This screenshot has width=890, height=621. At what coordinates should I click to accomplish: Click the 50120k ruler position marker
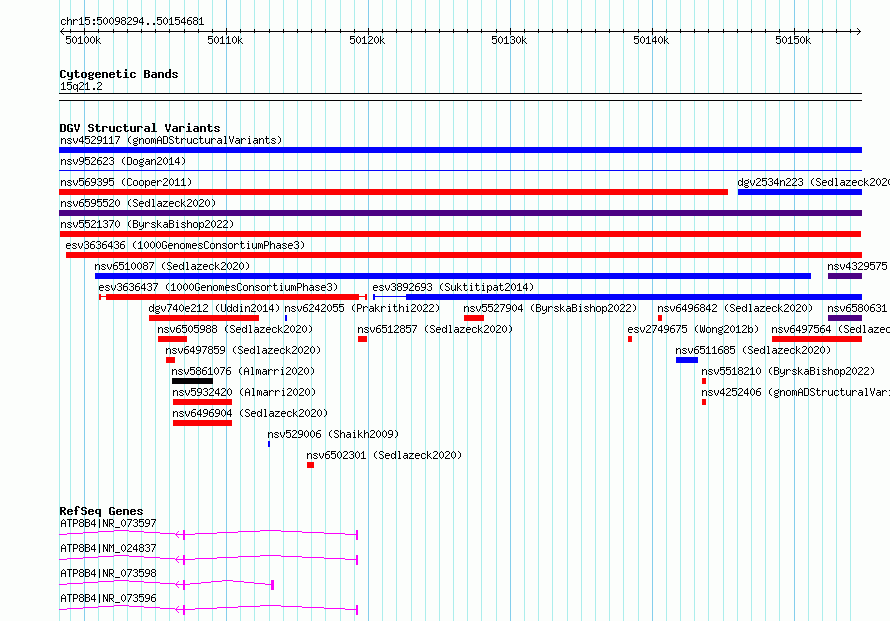367,40
